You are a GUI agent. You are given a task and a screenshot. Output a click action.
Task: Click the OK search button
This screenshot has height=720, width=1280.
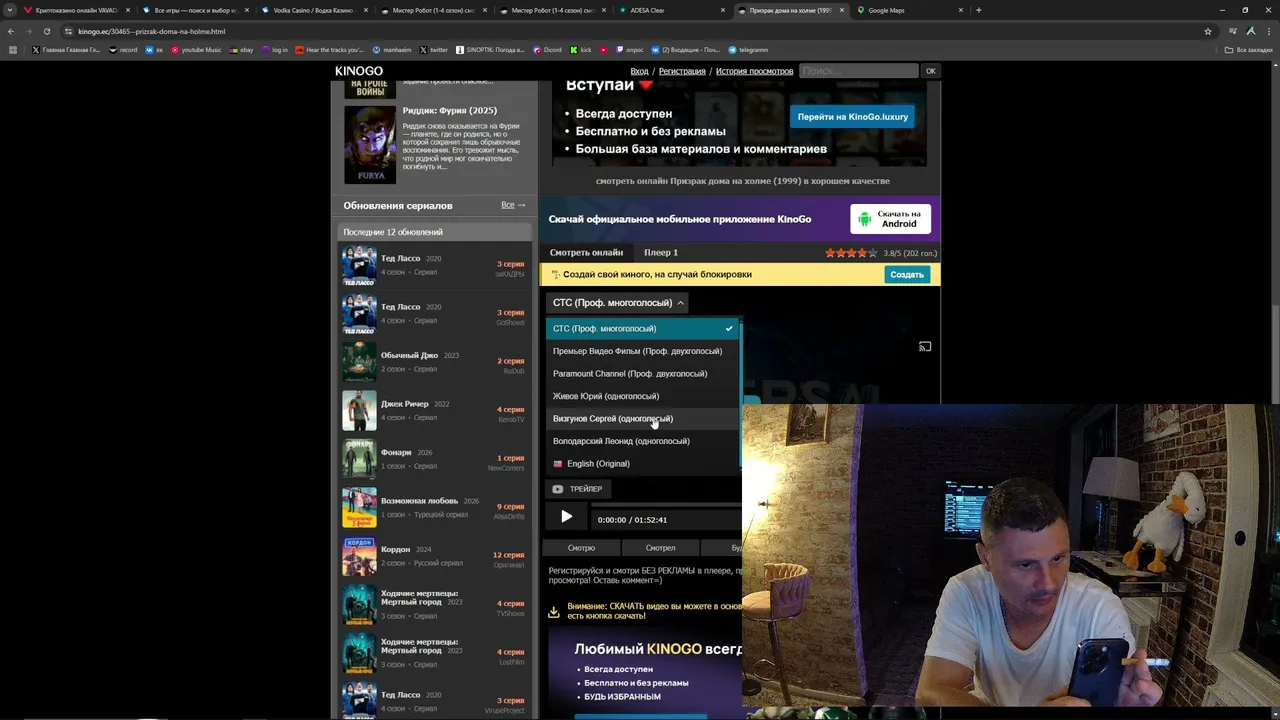pyautogui.click(x=930, y=71)
